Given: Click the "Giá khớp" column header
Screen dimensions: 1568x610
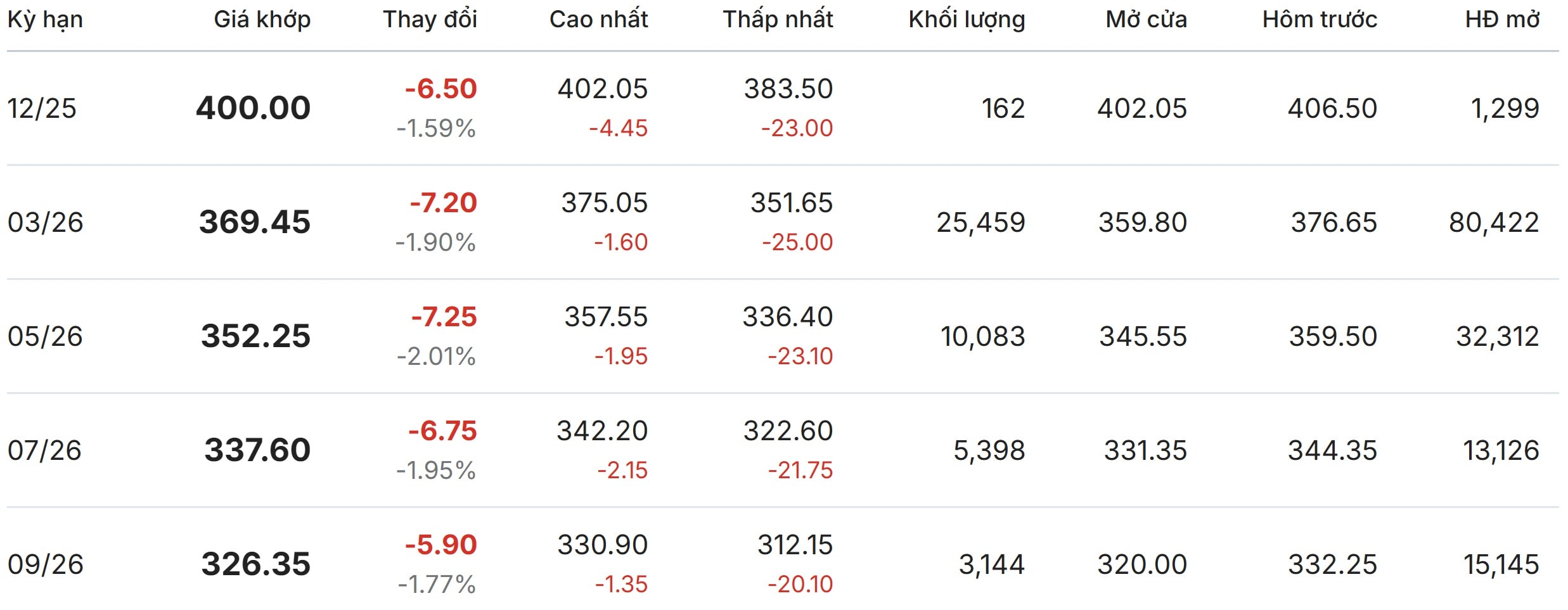Looking at the screenshot, I should click(262, 20).
